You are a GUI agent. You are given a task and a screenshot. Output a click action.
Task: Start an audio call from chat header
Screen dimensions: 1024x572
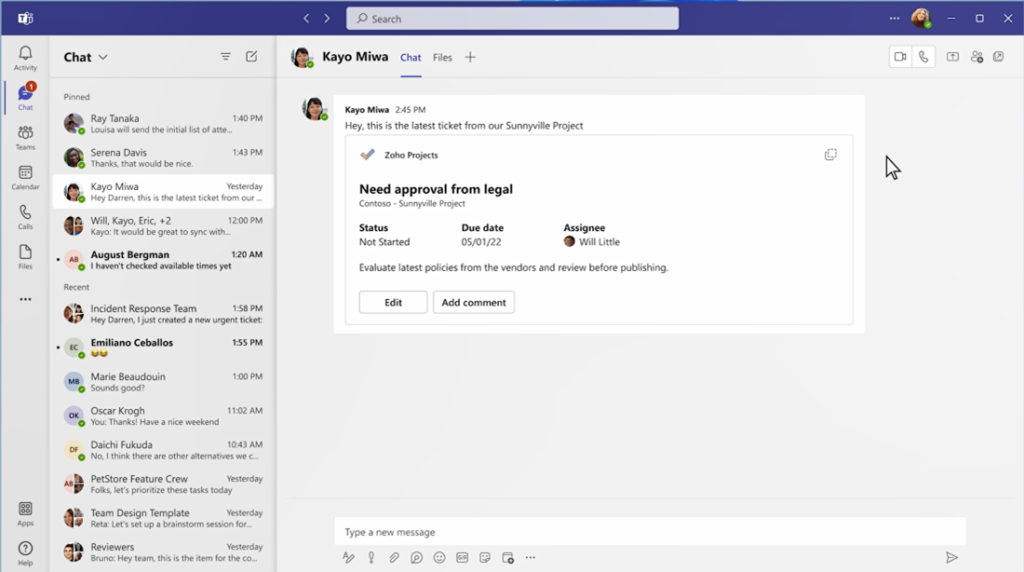coord(923,57)
